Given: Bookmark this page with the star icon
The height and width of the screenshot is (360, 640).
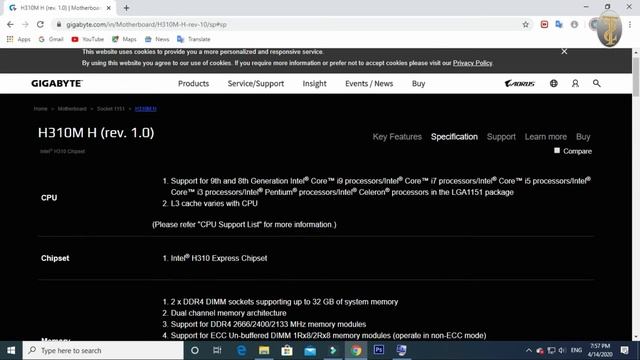Looking at the screenshot, I should [x=525, y=24].
